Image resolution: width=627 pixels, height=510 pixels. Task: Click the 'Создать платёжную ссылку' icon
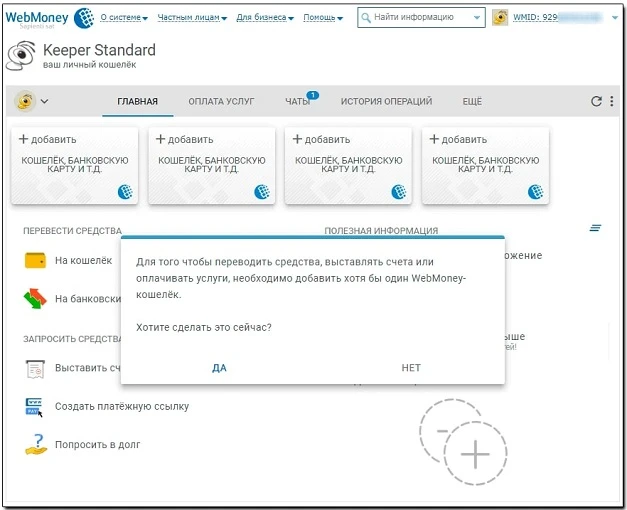tap(36, 406)
